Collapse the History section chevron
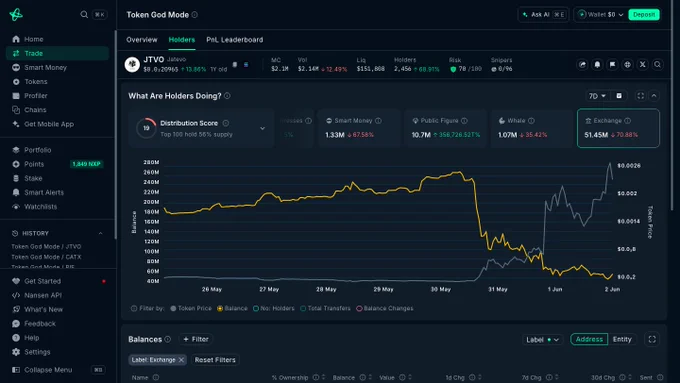 (x=101, y=233)
